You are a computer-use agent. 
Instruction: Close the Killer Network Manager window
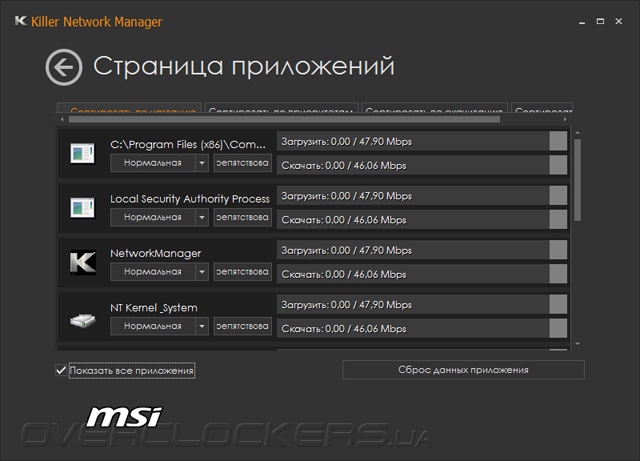point(619,21)
